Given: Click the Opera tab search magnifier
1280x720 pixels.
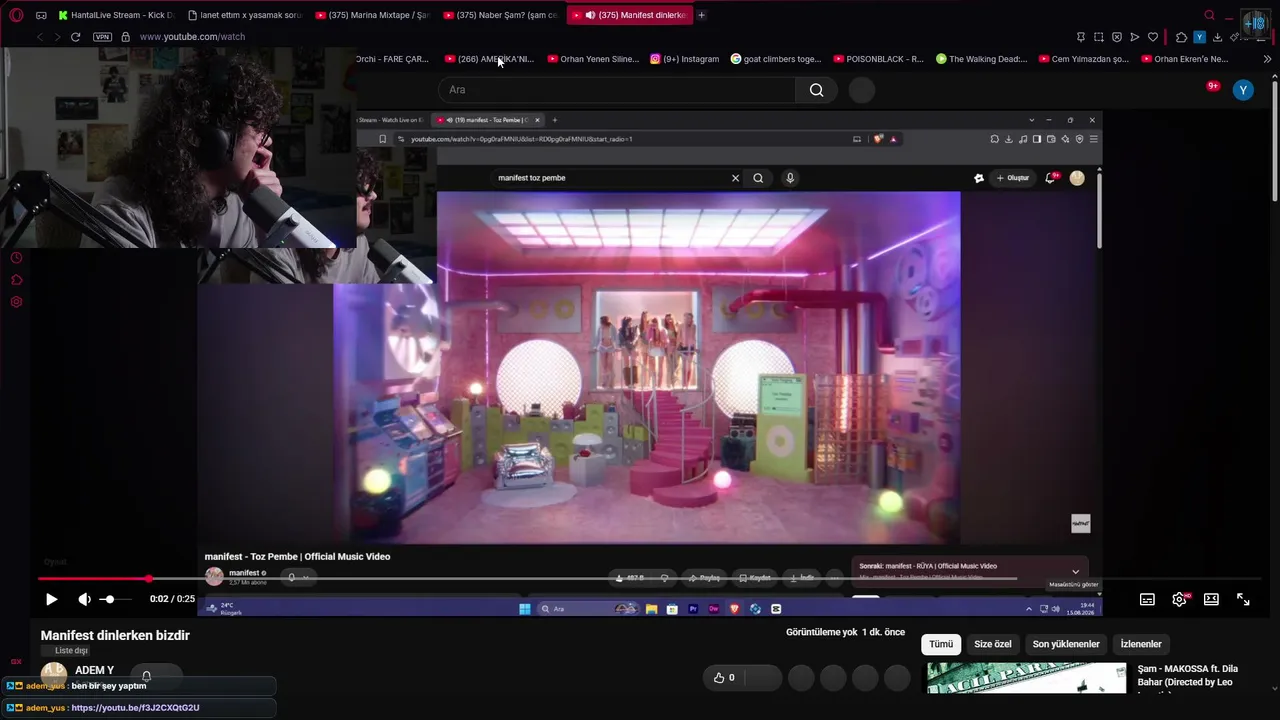Looking at the screenshot, I should tap(1209, 15).
